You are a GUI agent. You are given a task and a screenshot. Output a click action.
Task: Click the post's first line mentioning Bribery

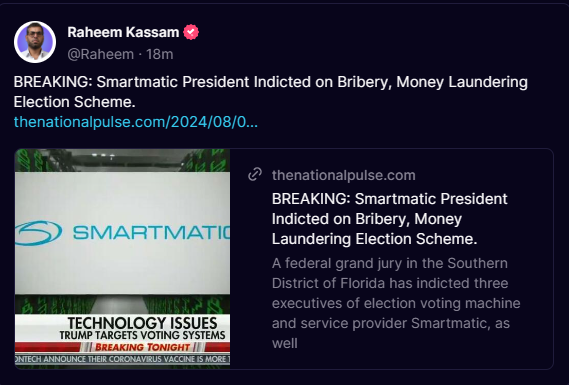(x=271, y=82)
